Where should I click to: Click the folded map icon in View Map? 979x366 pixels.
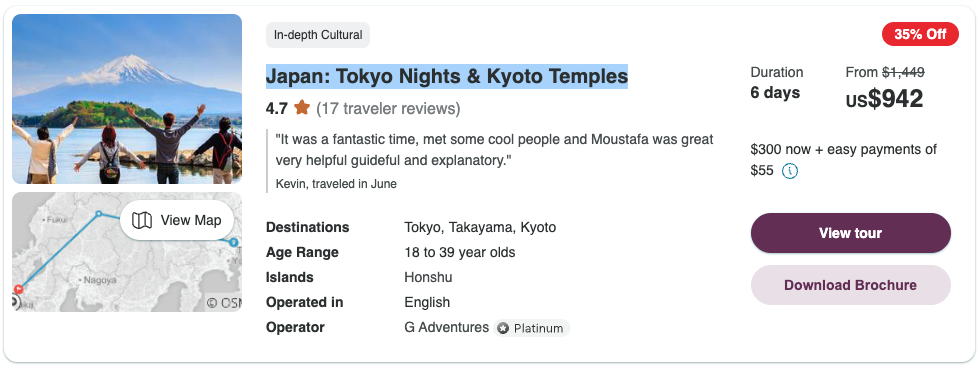pos(142,220)
